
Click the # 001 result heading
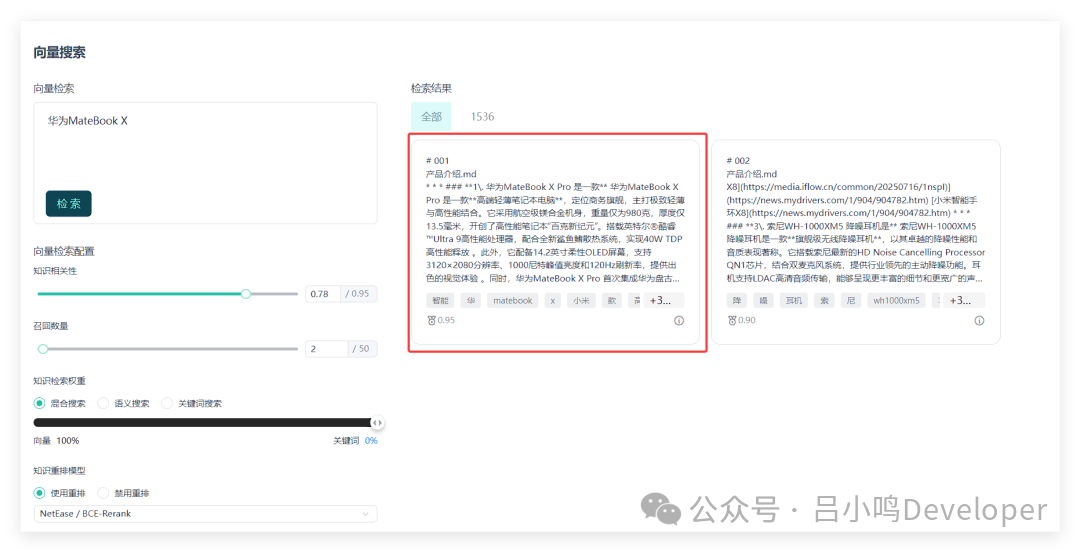(x=437, y=161)
